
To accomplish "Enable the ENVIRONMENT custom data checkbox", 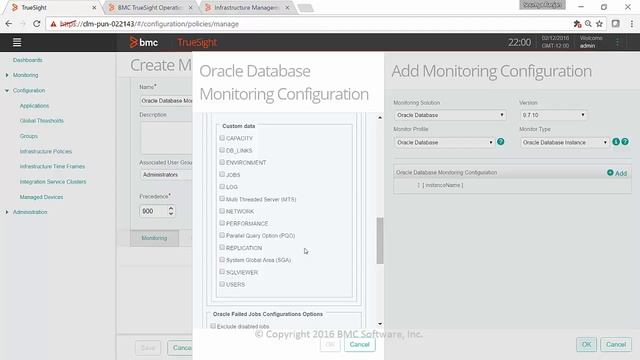I will pos(222,162).
